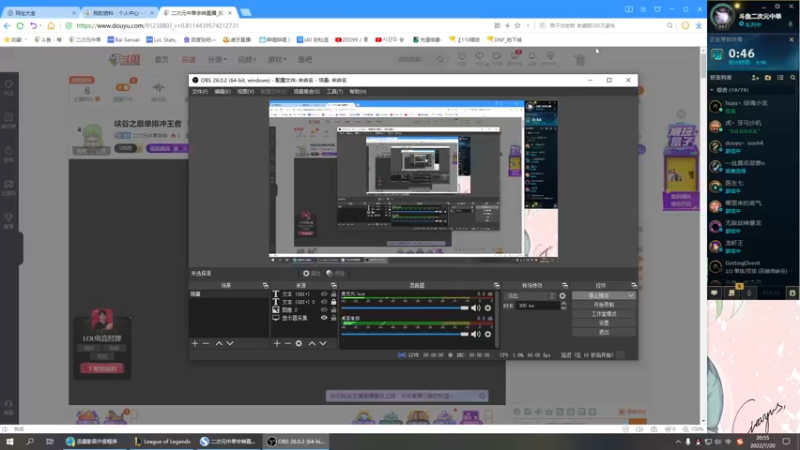Click desktop audio volume slider
This screenshot has height=450, width=800.
tap(405, 334)
